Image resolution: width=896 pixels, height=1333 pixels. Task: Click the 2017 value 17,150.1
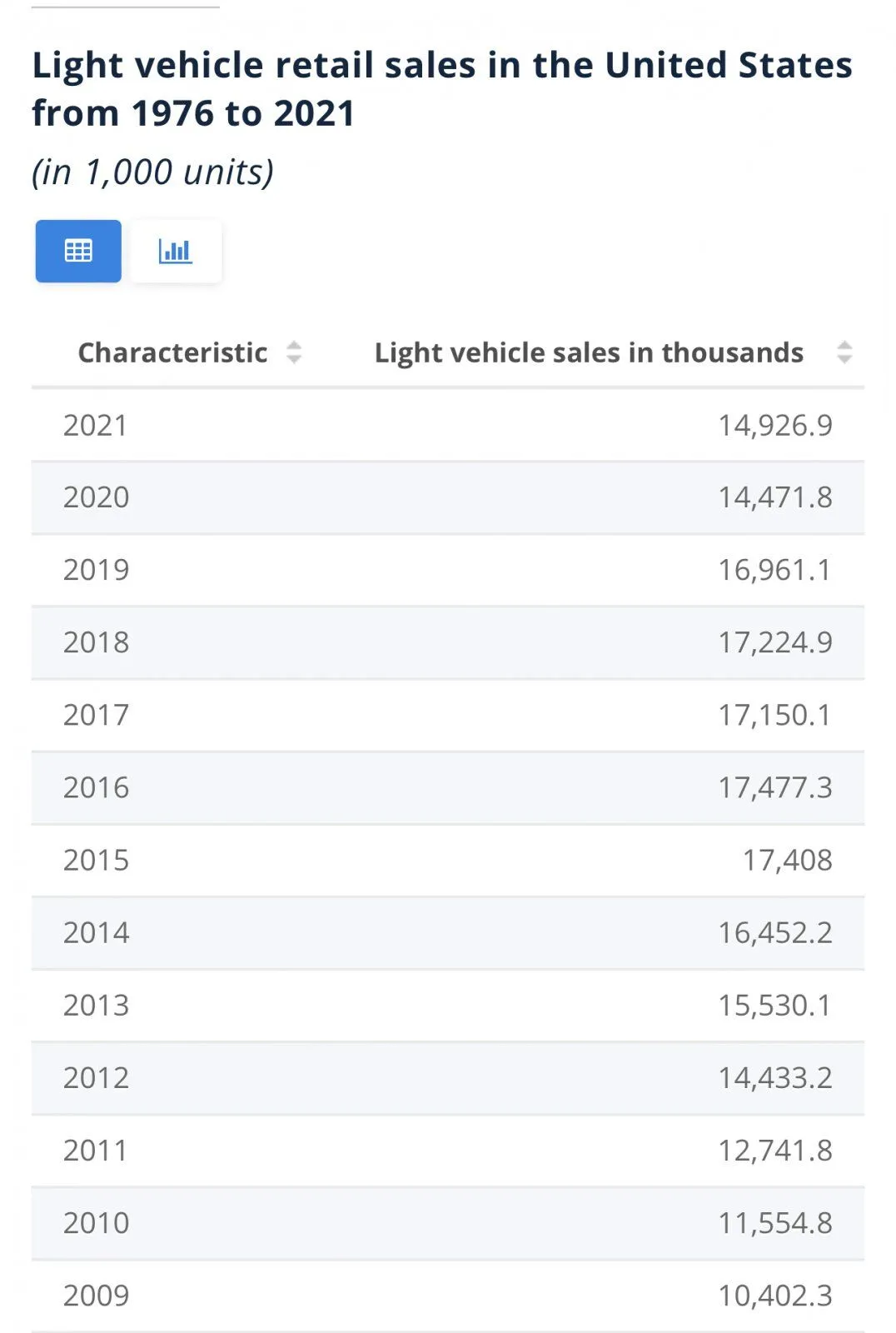click(x=774, y=715)
